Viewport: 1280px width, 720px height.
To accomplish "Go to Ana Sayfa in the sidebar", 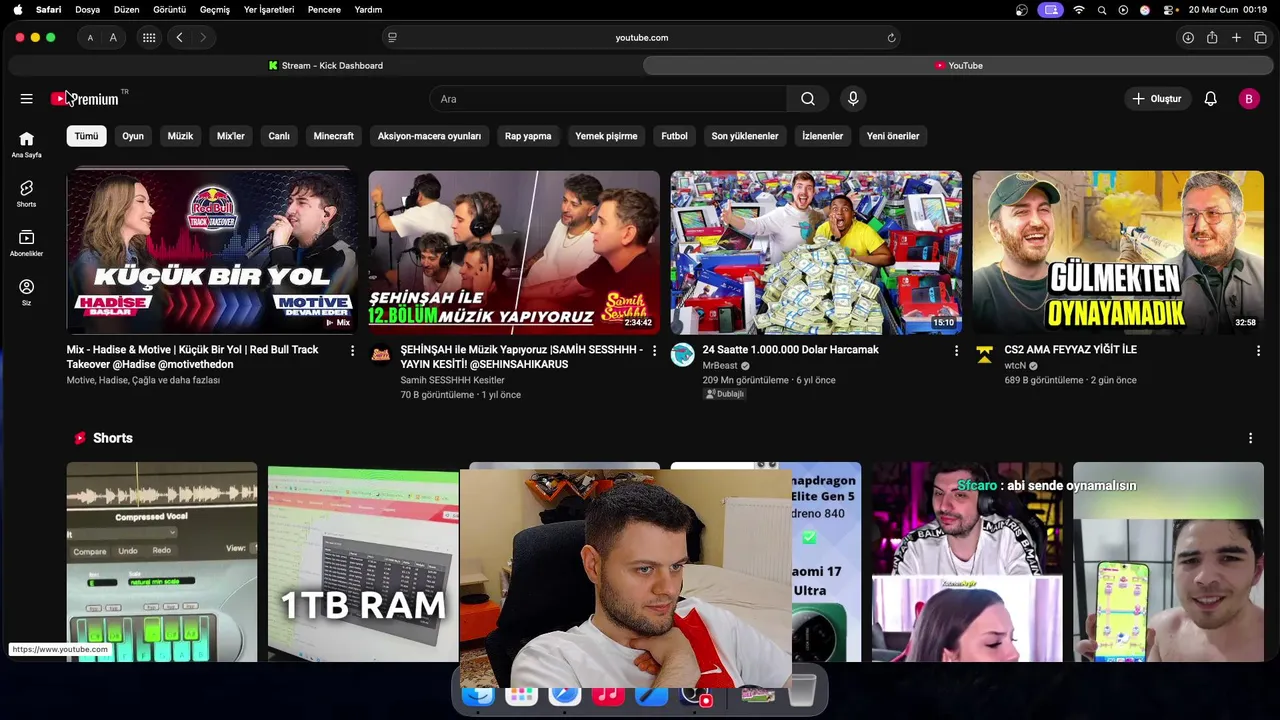I will point(26,144).
